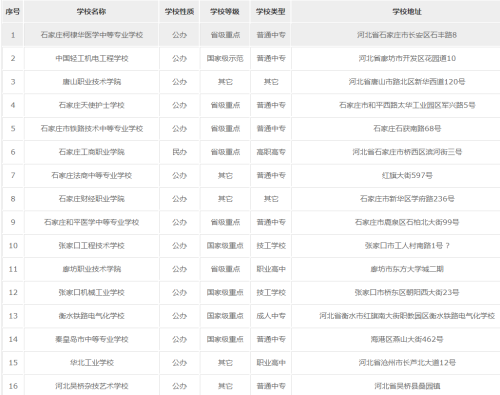Click 石家庄财经职业学院 school name
The height and width of the screenshot is (395, 500).
[92, 199]
